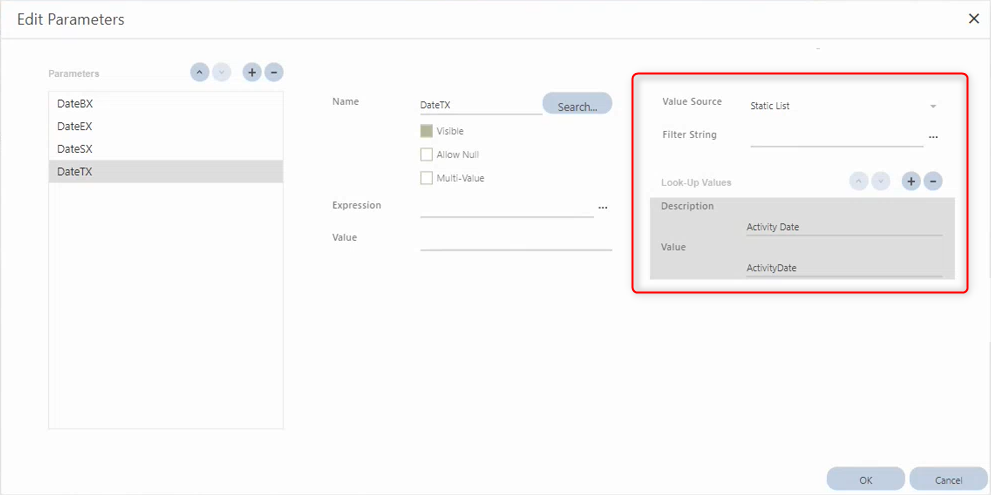Confirm changes with OK button
Viewport: 991px width, 495px height.
coord(865,480)
